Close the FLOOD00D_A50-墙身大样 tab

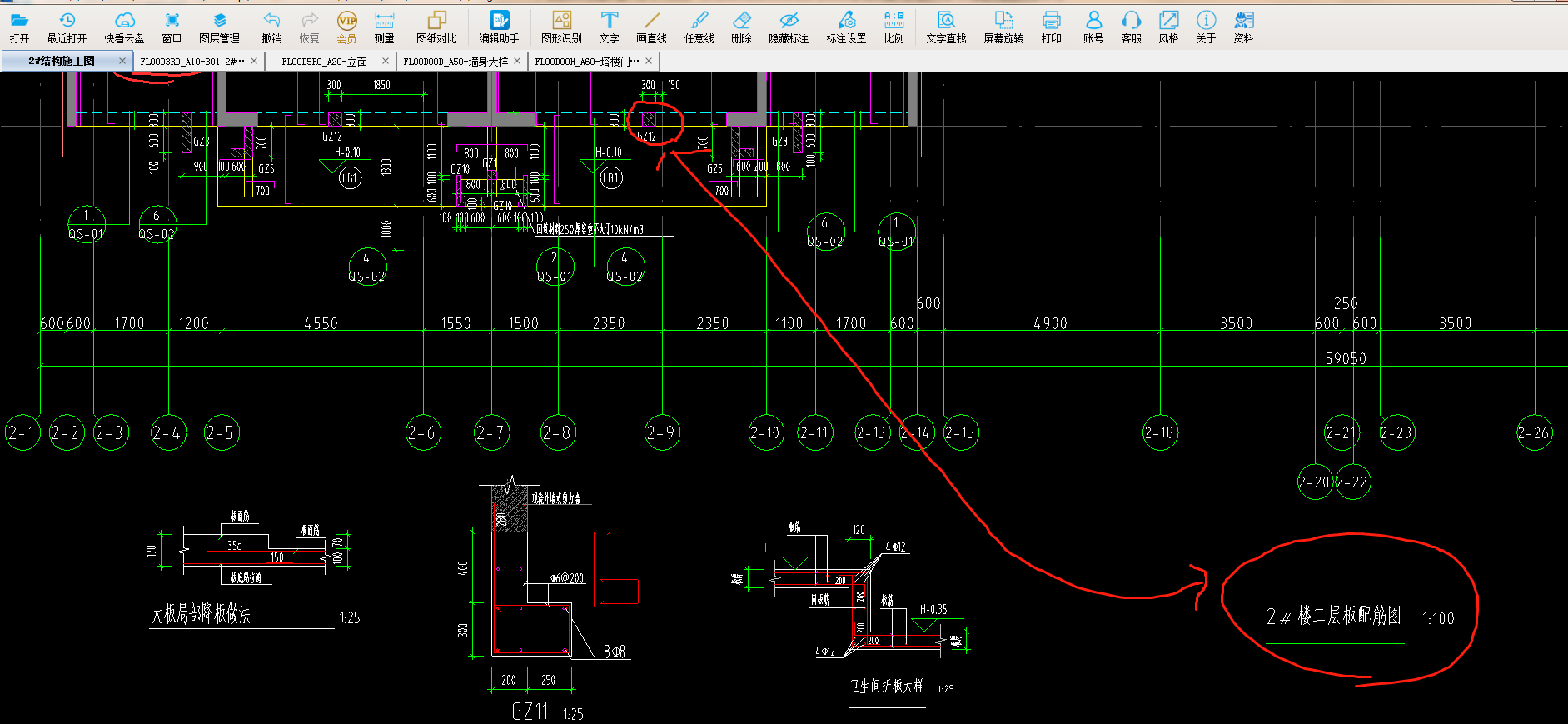(517, 61)
